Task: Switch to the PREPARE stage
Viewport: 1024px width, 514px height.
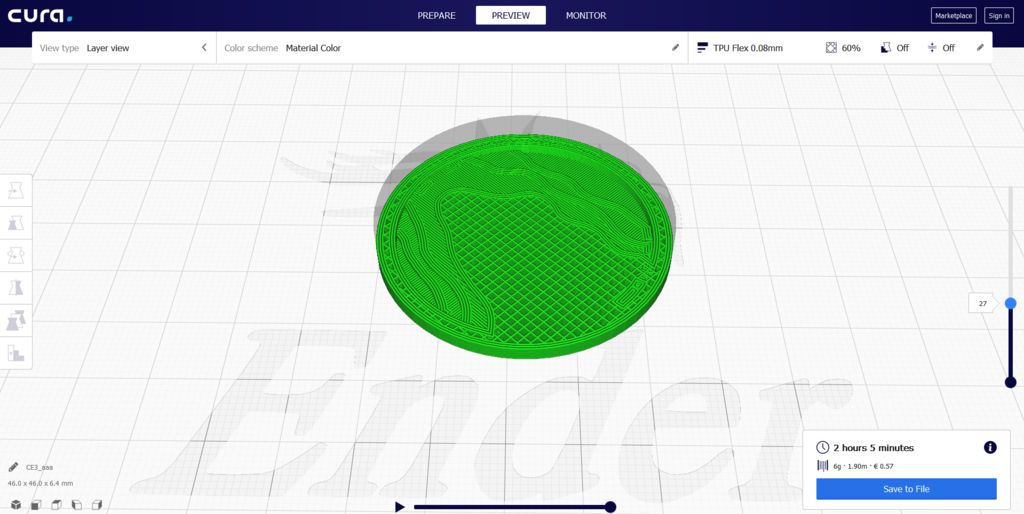Action: 436,16
